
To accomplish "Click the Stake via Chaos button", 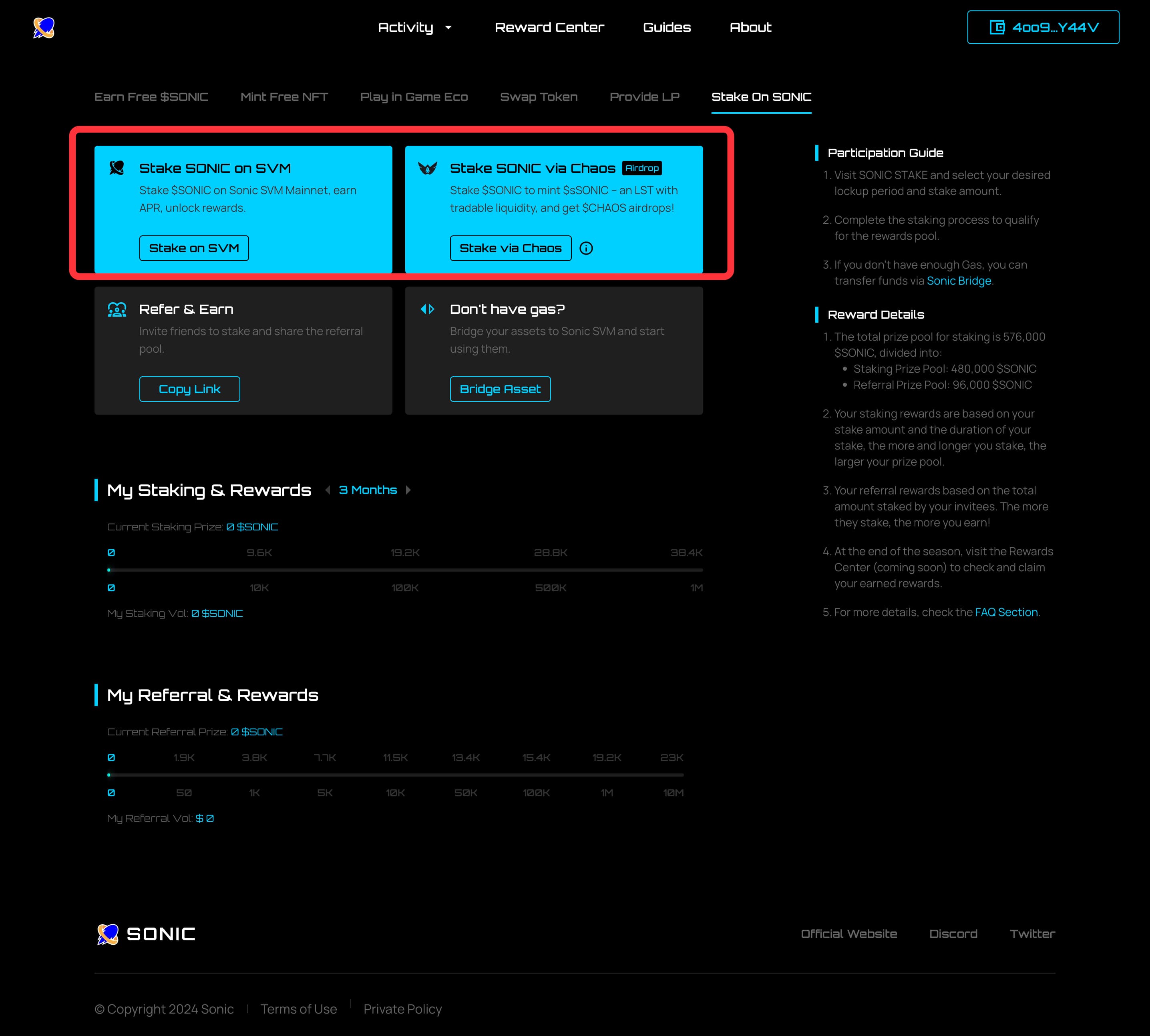I will 511,248.
